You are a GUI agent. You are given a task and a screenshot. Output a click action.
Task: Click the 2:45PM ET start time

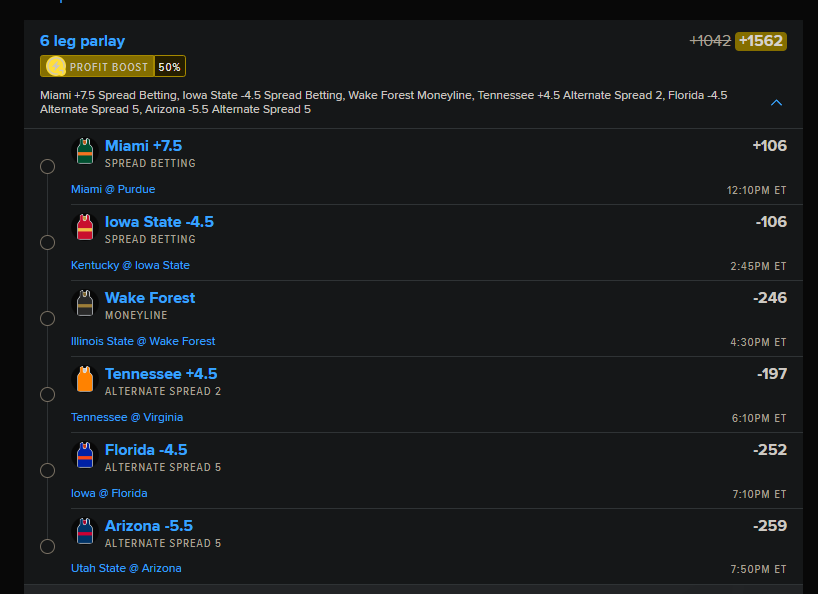pyautogui.click(x=758, y=266)
